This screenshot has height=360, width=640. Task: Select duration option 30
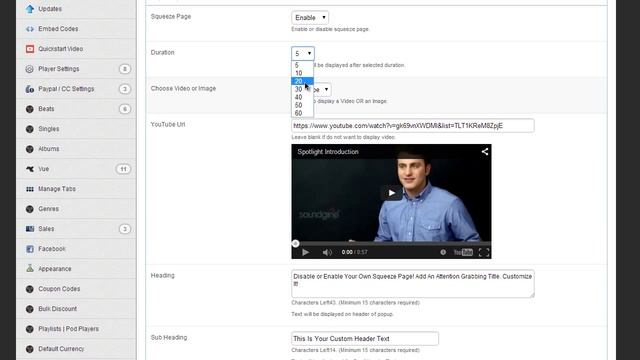point(302,89)
